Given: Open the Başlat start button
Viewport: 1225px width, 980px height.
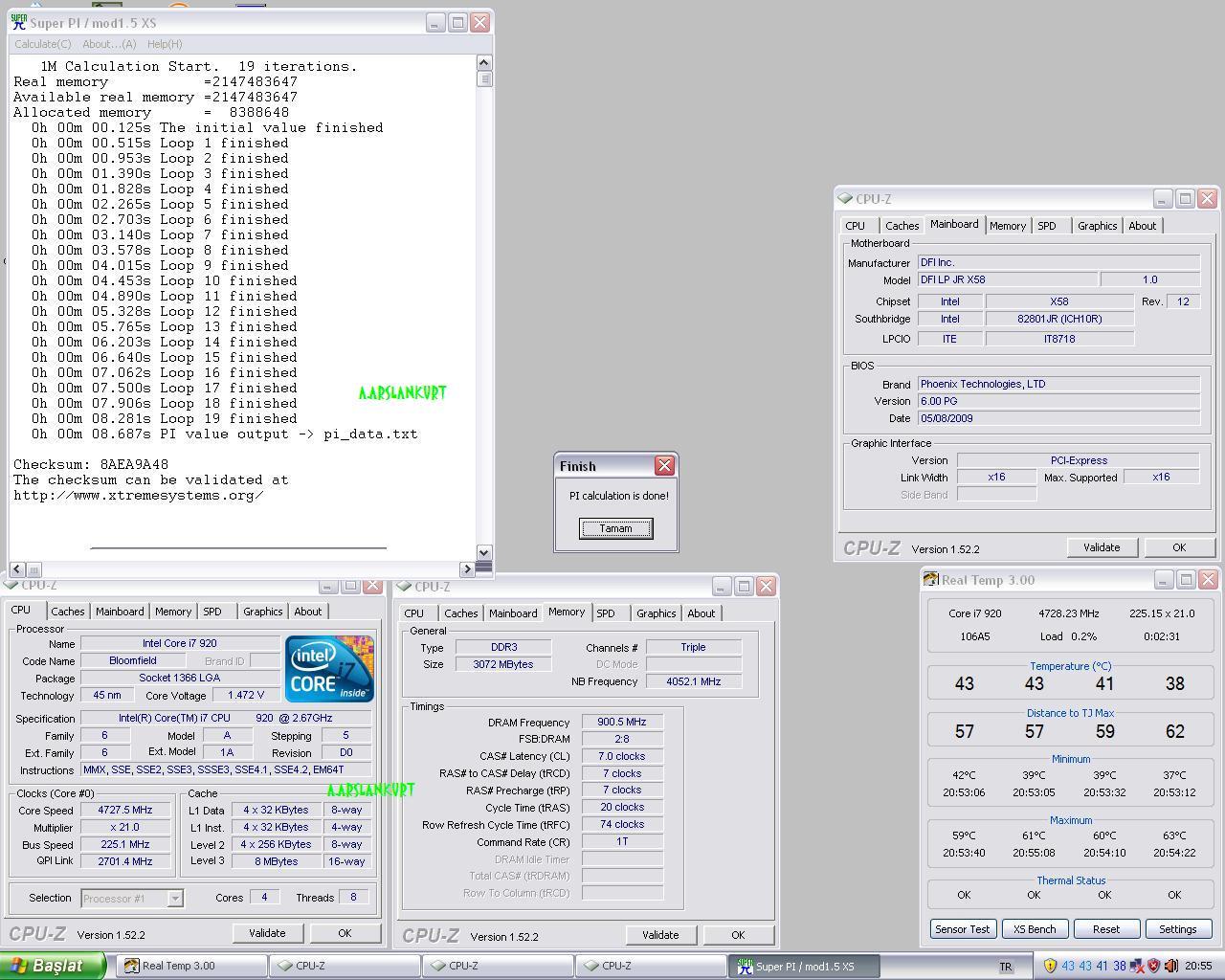Looking at the screenshot, I should (x=53, y=966).
